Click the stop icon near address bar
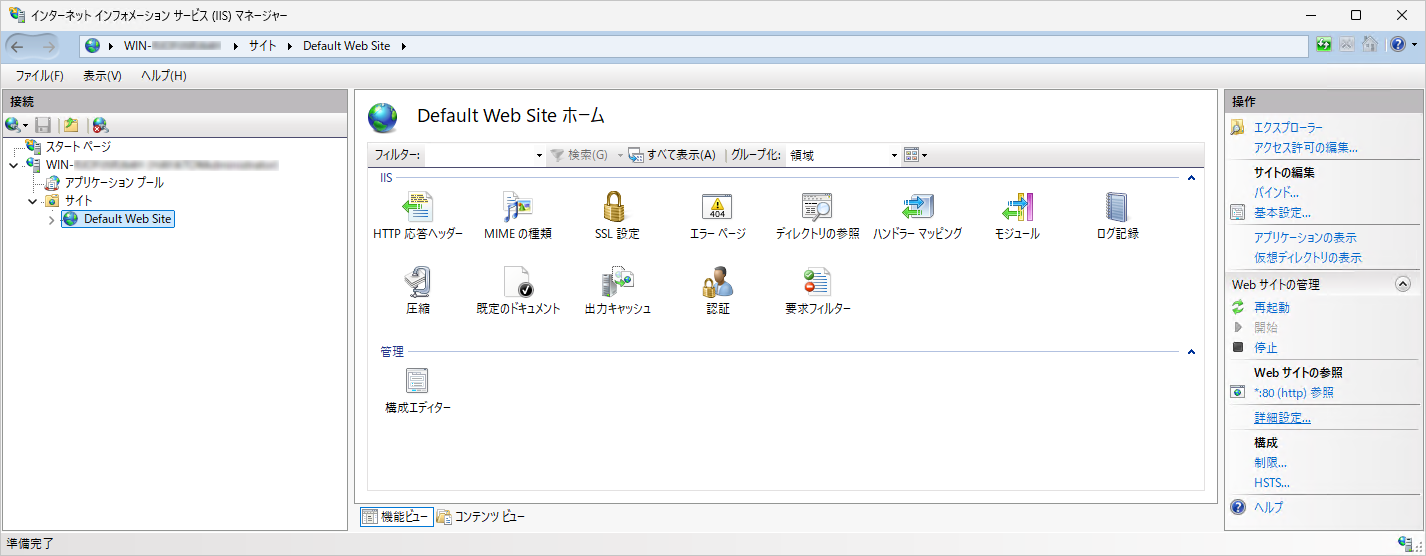The image size is (1426, 556). [1346, 45]
